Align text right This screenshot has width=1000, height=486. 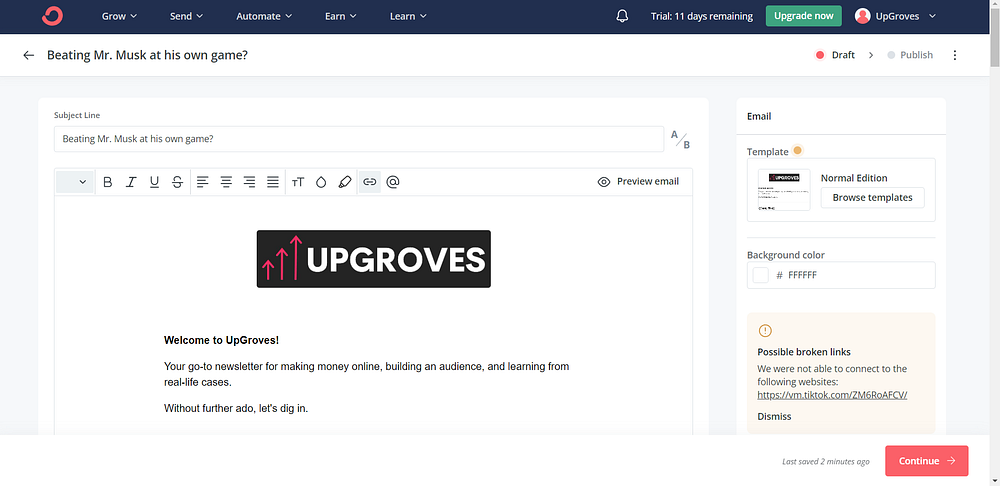pos(250,182)
